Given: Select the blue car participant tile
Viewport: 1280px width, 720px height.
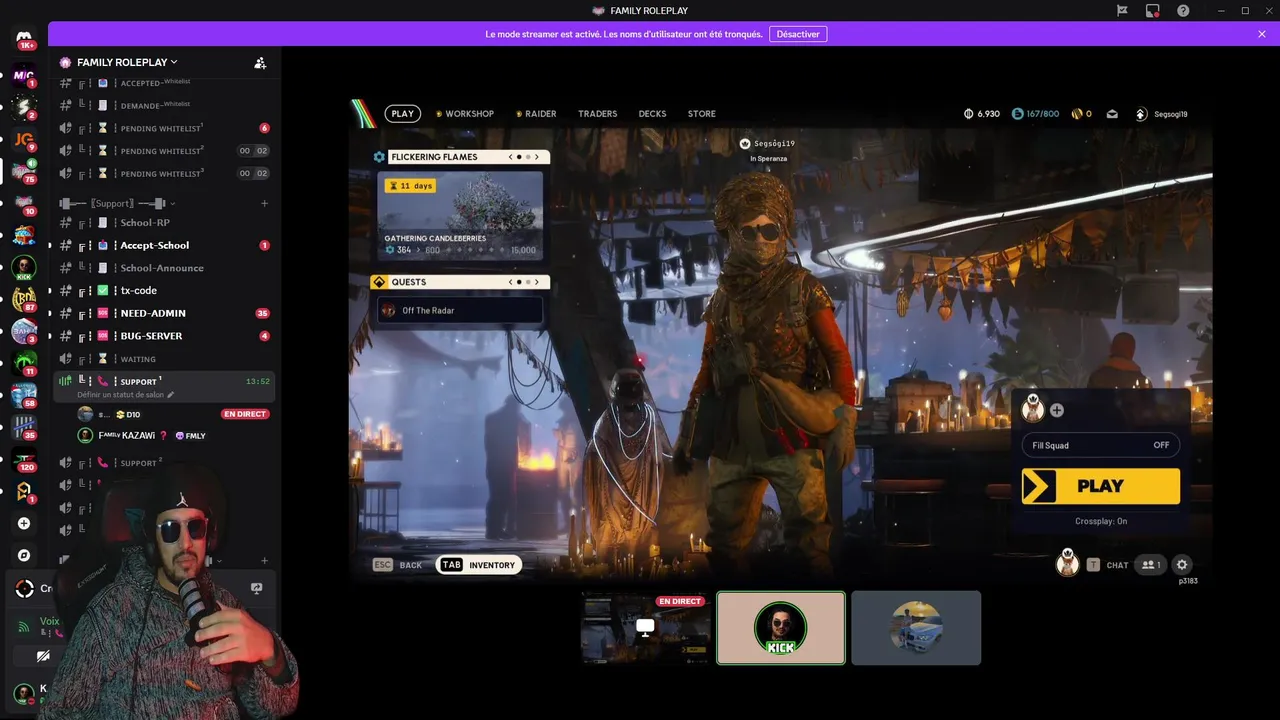Looking at the screenshot, I should [x=916, y=628].
